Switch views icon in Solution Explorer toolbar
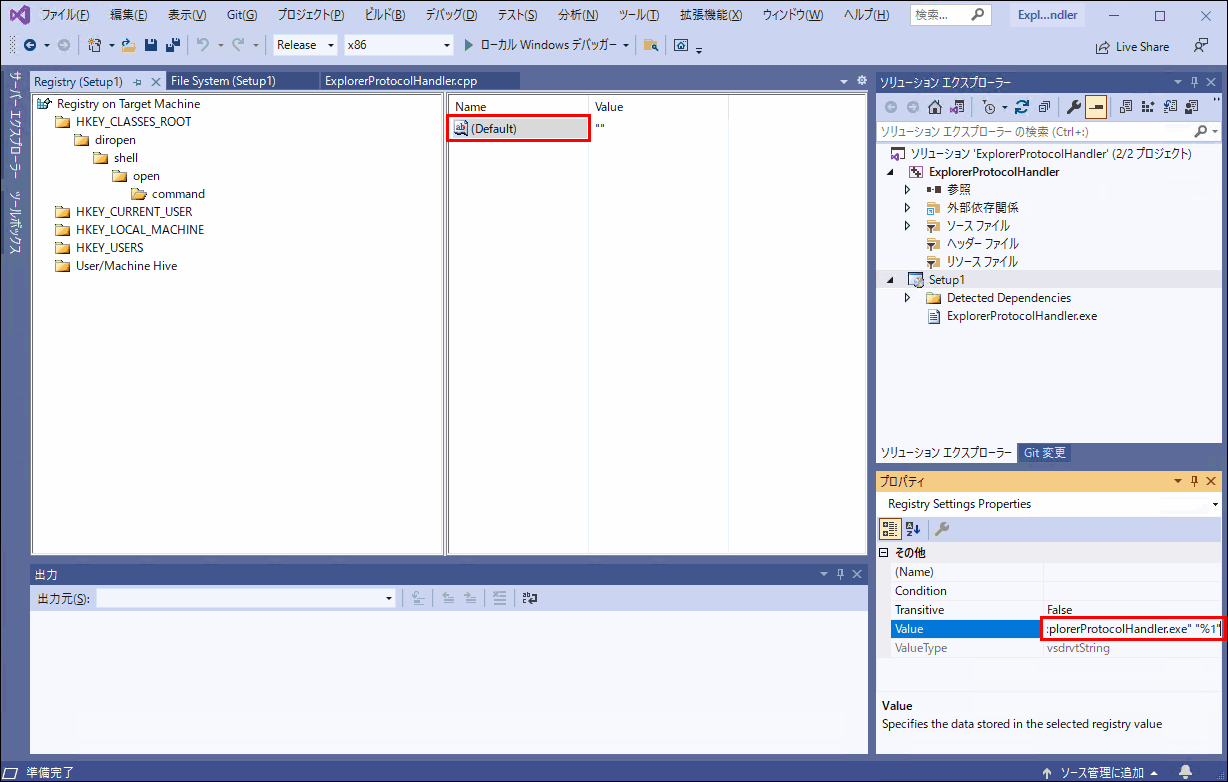The height and width of the screenshot is (782, 1228). coord(957,107)
